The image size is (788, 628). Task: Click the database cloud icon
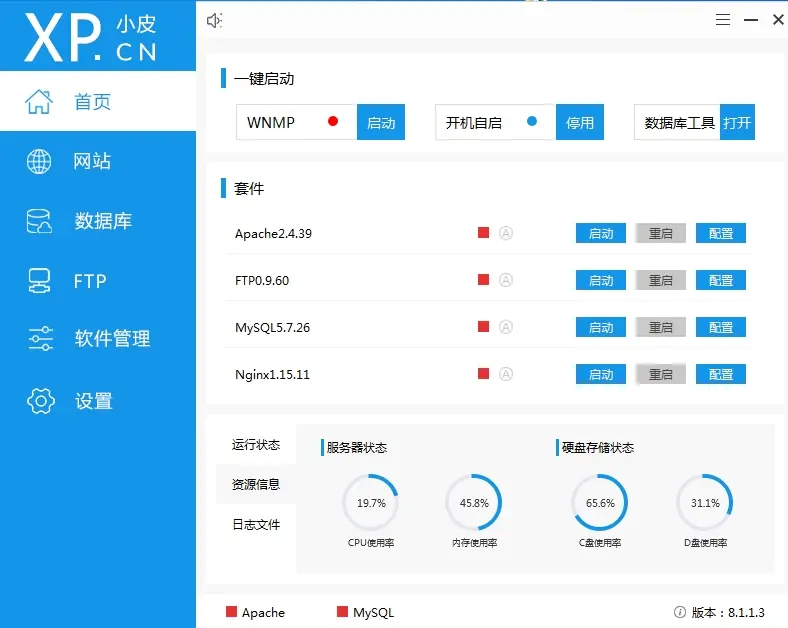click(39, 221)
